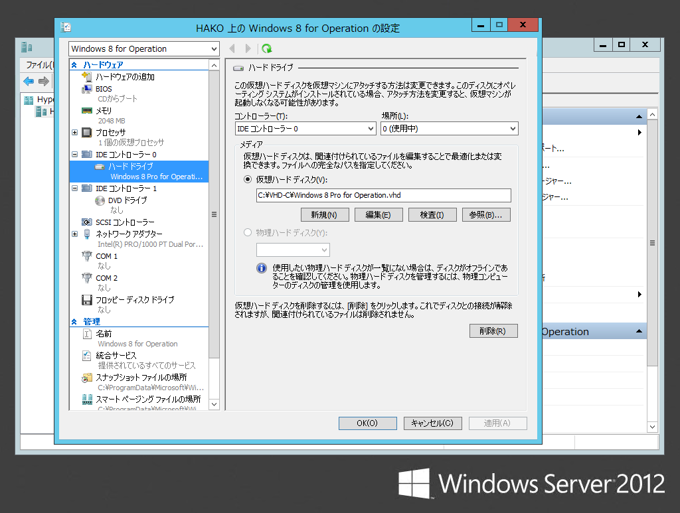
Task: Click scrollbar thumb in Hyper-V Manager actions pane
Action: pyautogui.click(x=652, y=243)
